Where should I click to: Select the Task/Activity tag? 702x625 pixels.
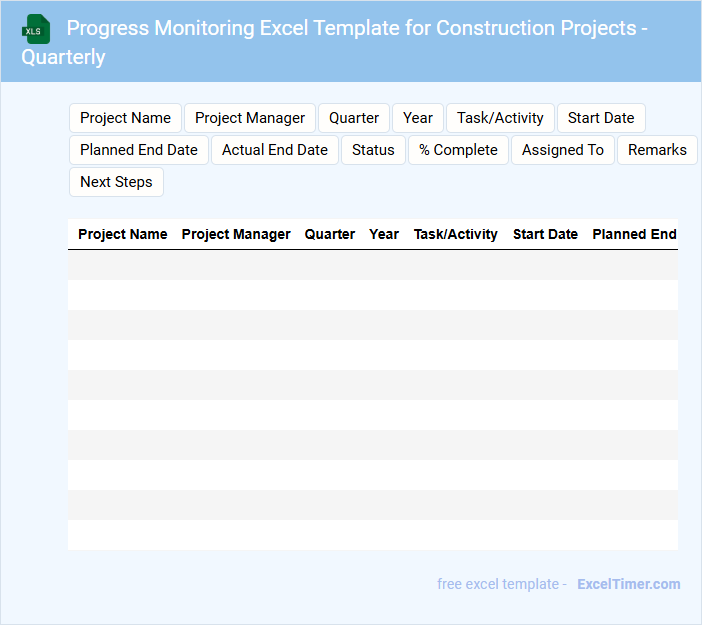coord(500,118)
